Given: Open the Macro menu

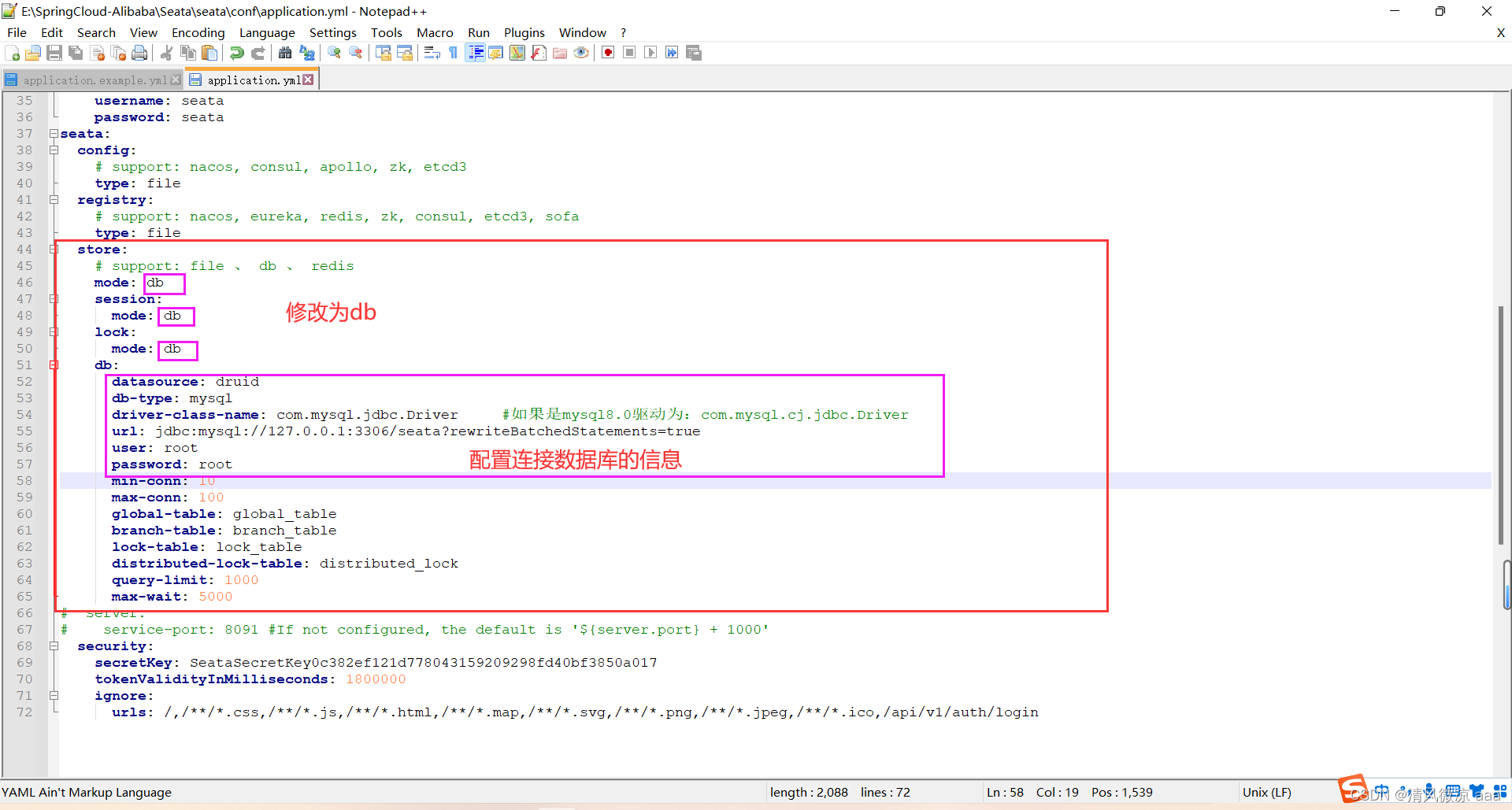Looking at the screenshot, I should [435, 32].
